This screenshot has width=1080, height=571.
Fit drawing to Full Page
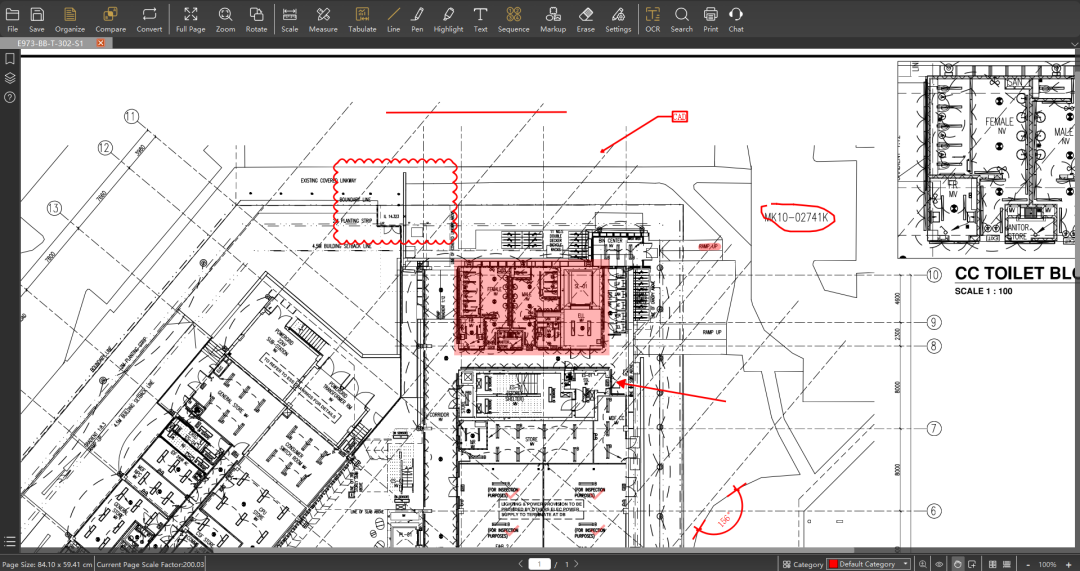tap(191, 19)
